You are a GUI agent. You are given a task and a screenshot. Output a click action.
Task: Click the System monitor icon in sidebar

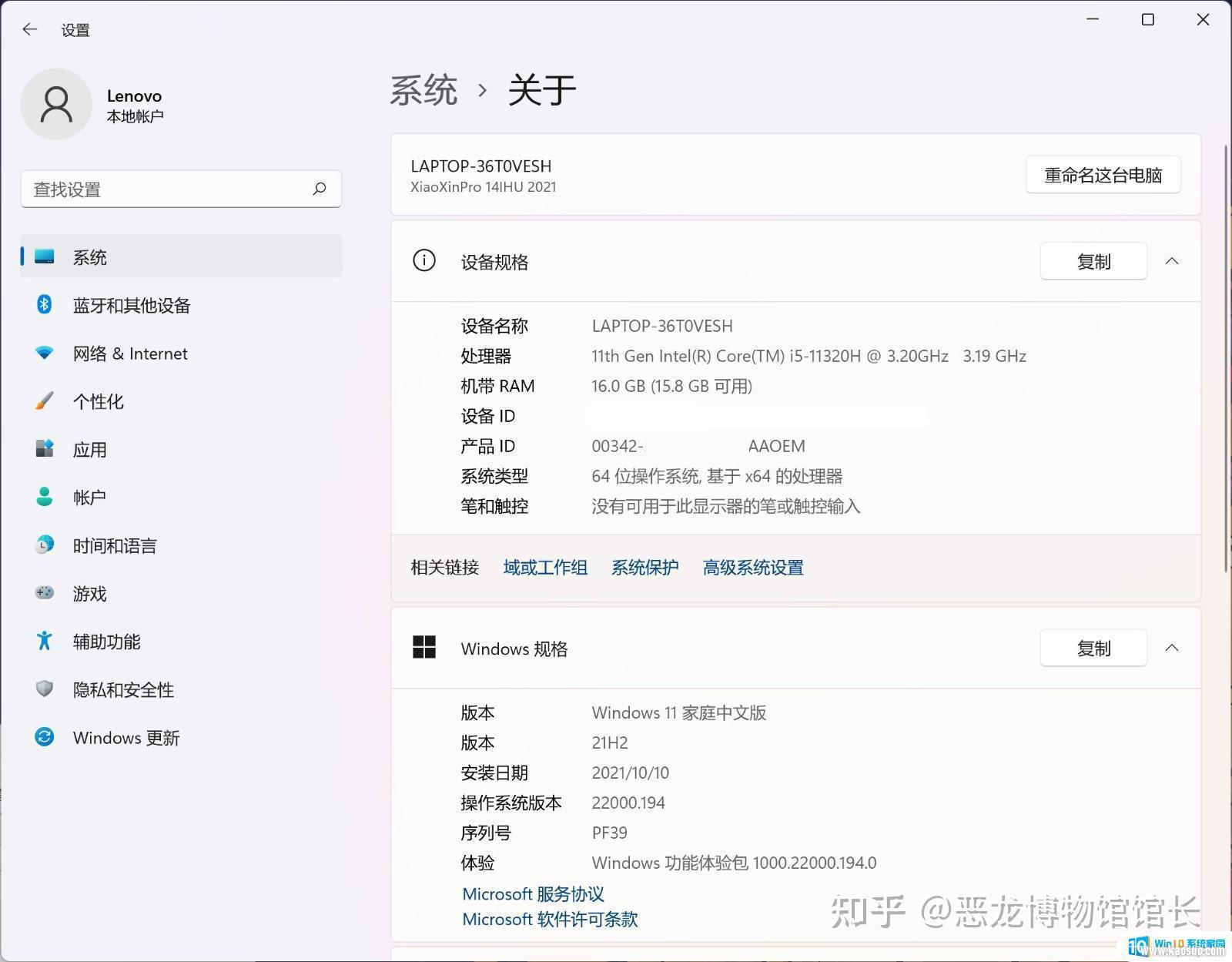coord(45,256)
